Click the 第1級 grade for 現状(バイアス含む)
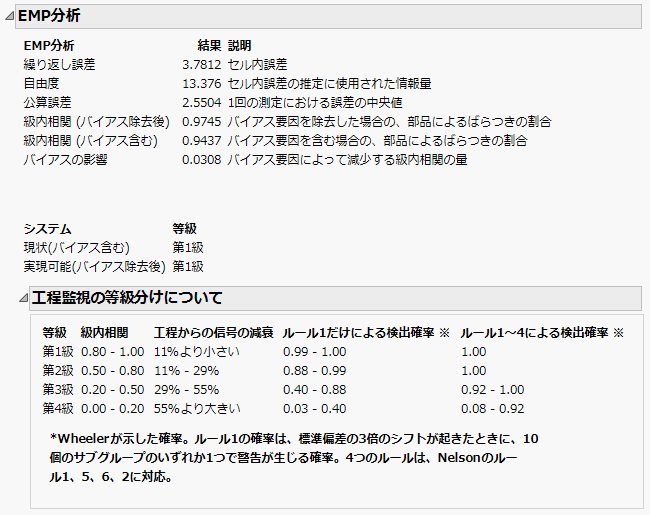 (x=188, y=248)
